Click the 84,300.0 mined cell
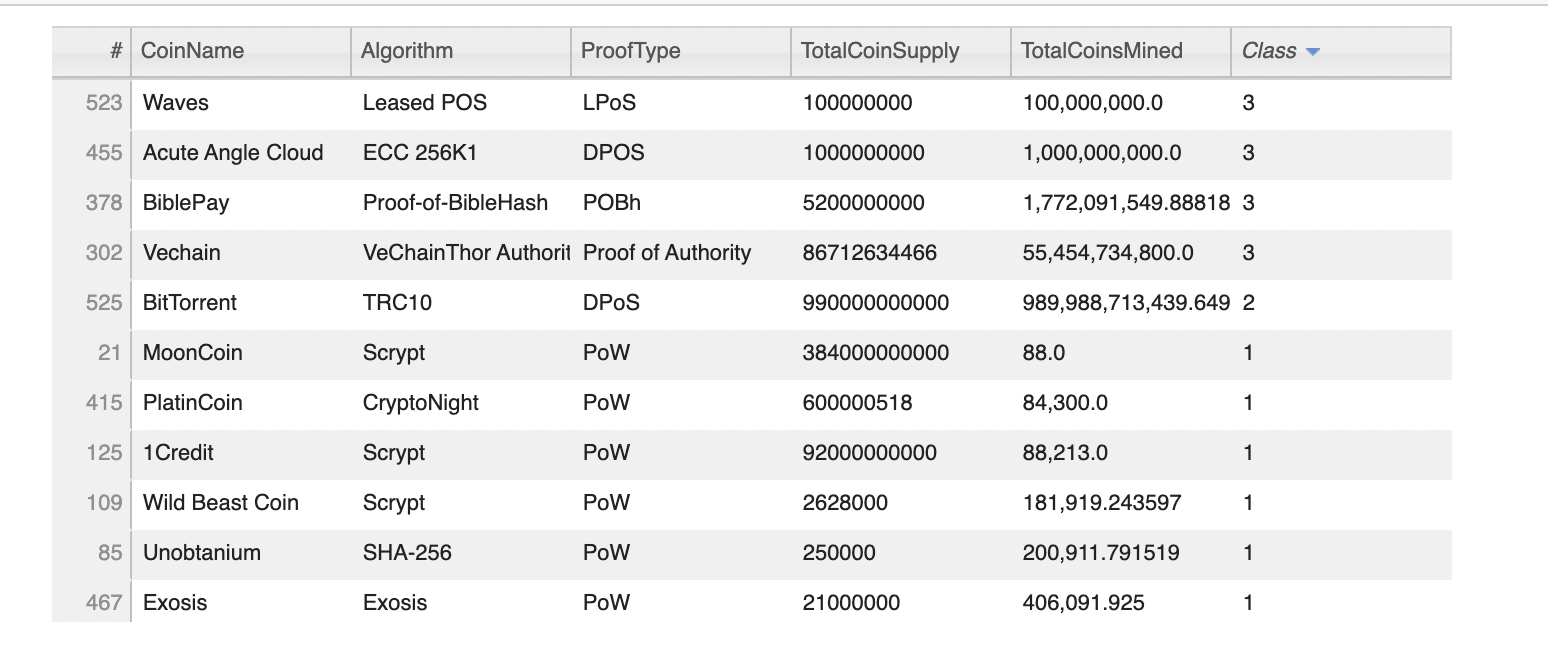 tap(1121, 403)
